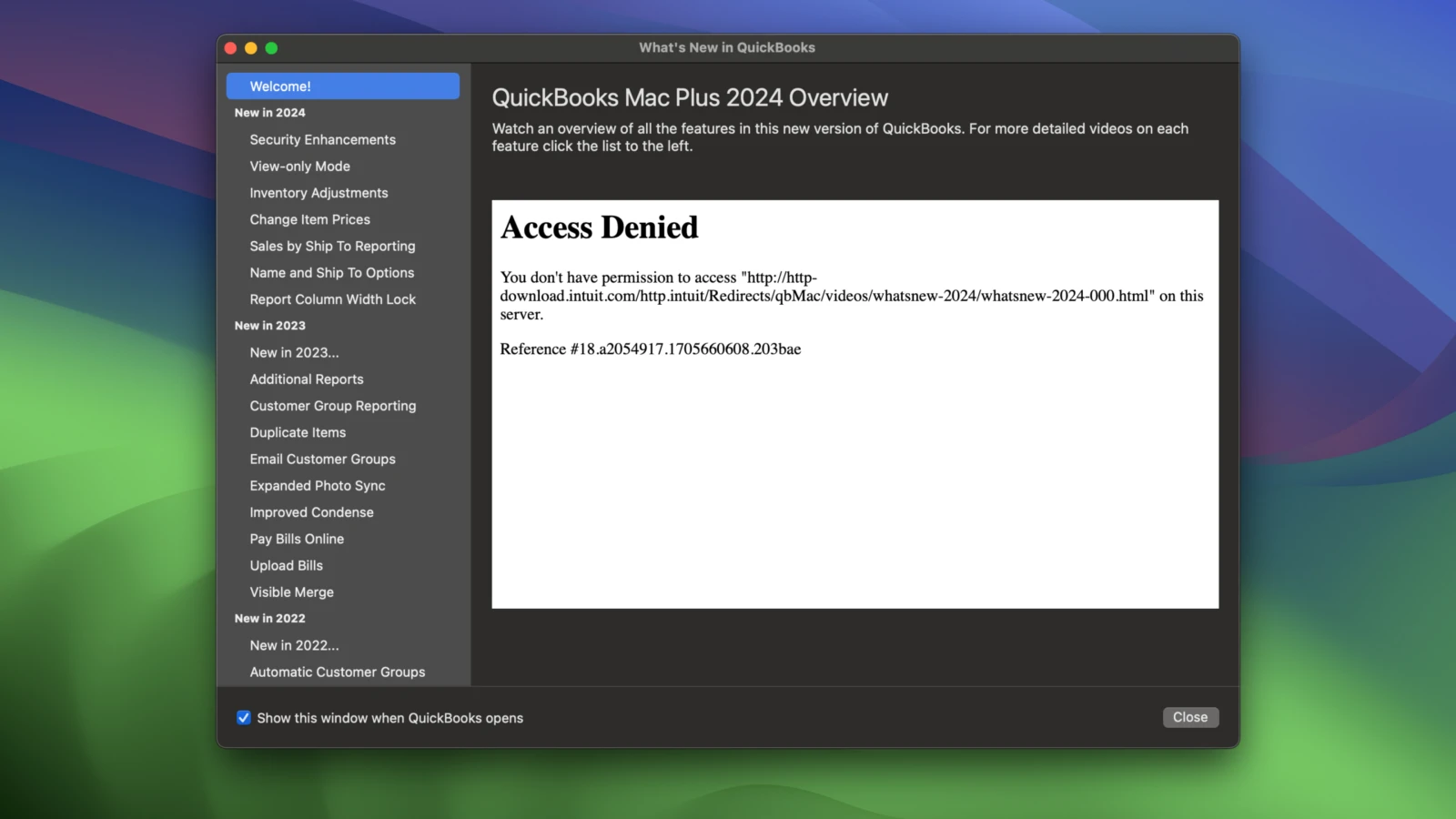Viewport: 1456px width, 819px height.
Task: Open the View-only Mode topic
Action: click(299, 166)
